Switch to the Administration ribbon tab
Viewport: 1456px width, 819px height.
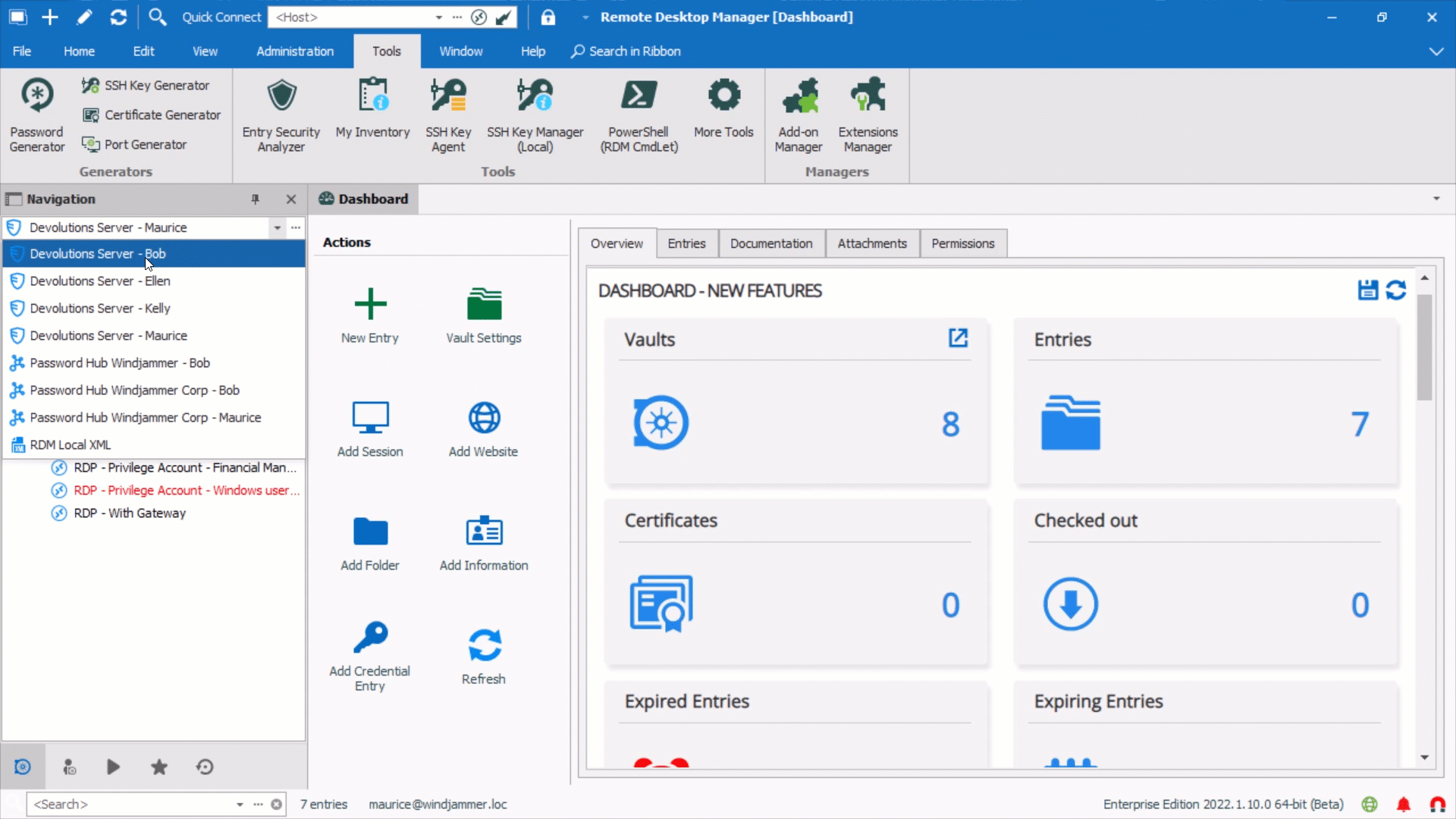click(294, 52)
